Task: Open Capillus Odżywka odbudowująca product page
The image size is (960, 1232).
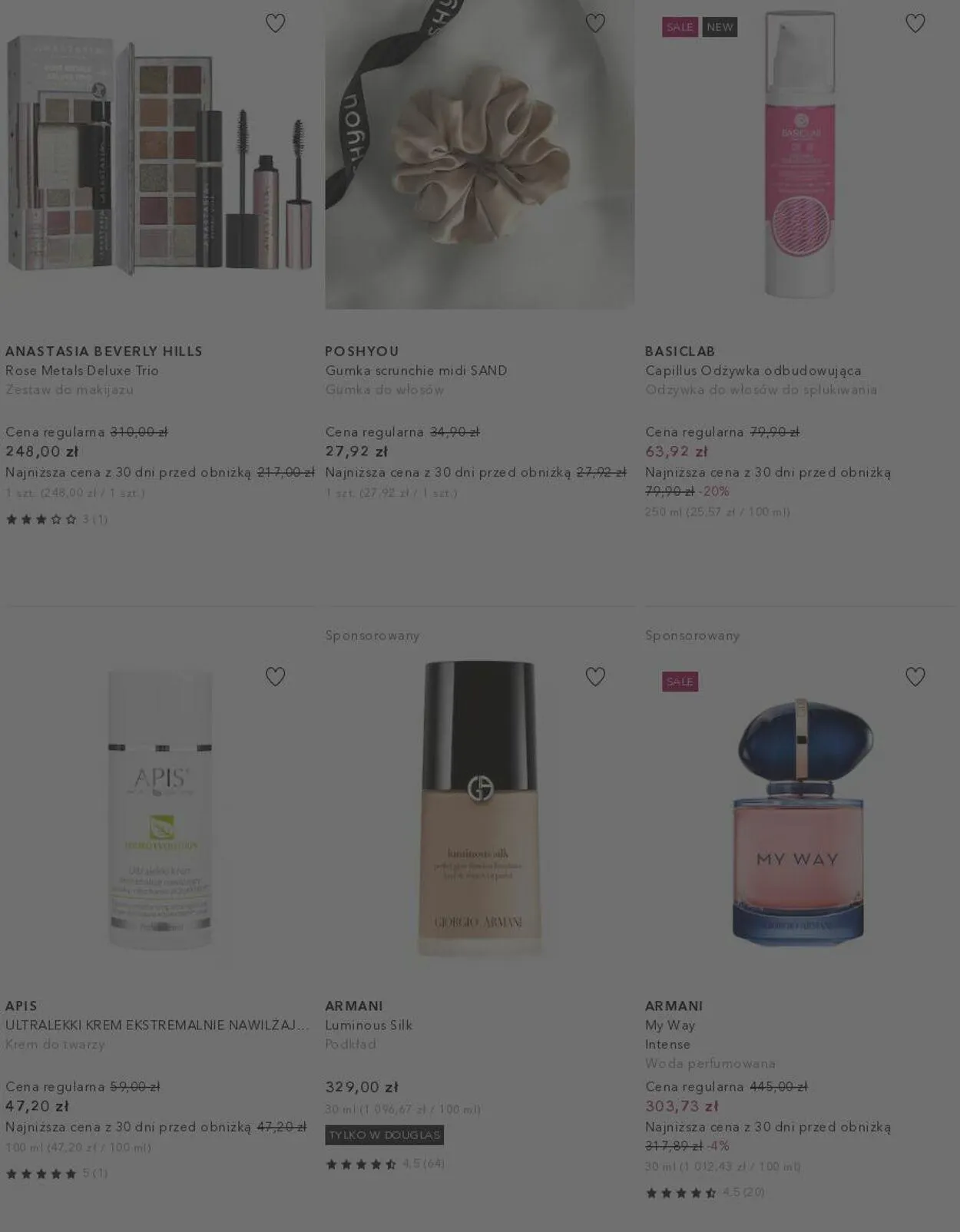Action: (x=753, y=371)
